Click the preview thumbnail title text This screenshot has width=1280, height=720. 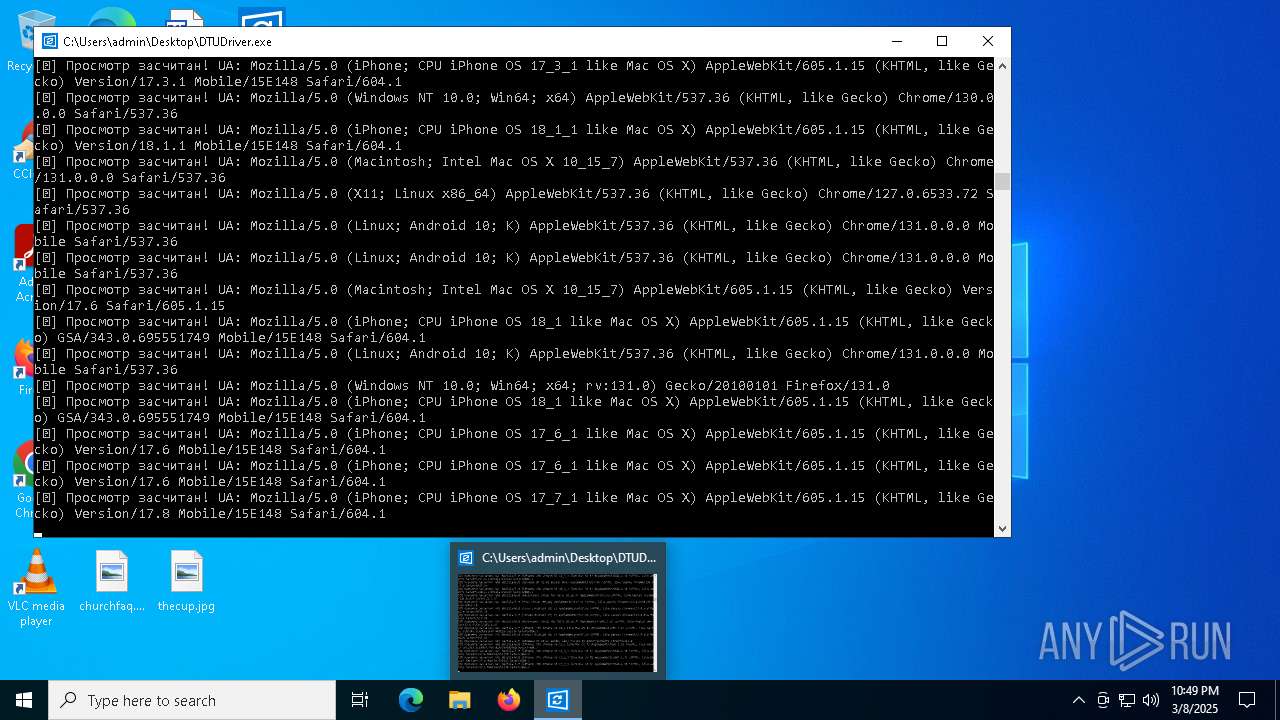569,558
